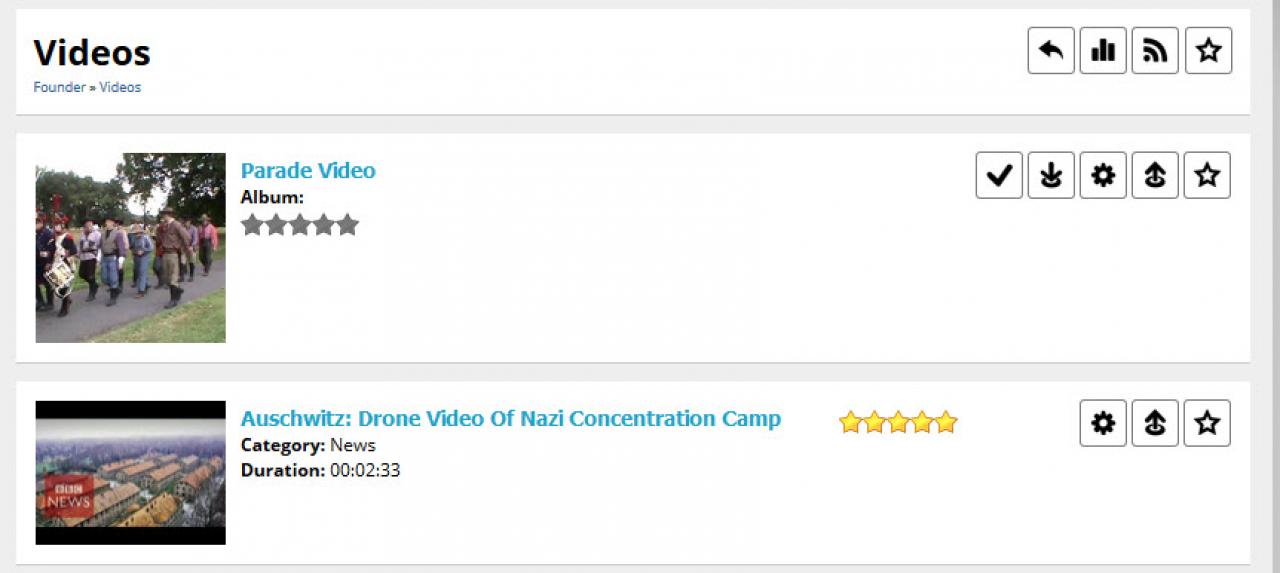Open the Auschwitz drone video title link
Image resolution: width=1280 pixels, height=573 pixels.
click(x=510, y=419)
